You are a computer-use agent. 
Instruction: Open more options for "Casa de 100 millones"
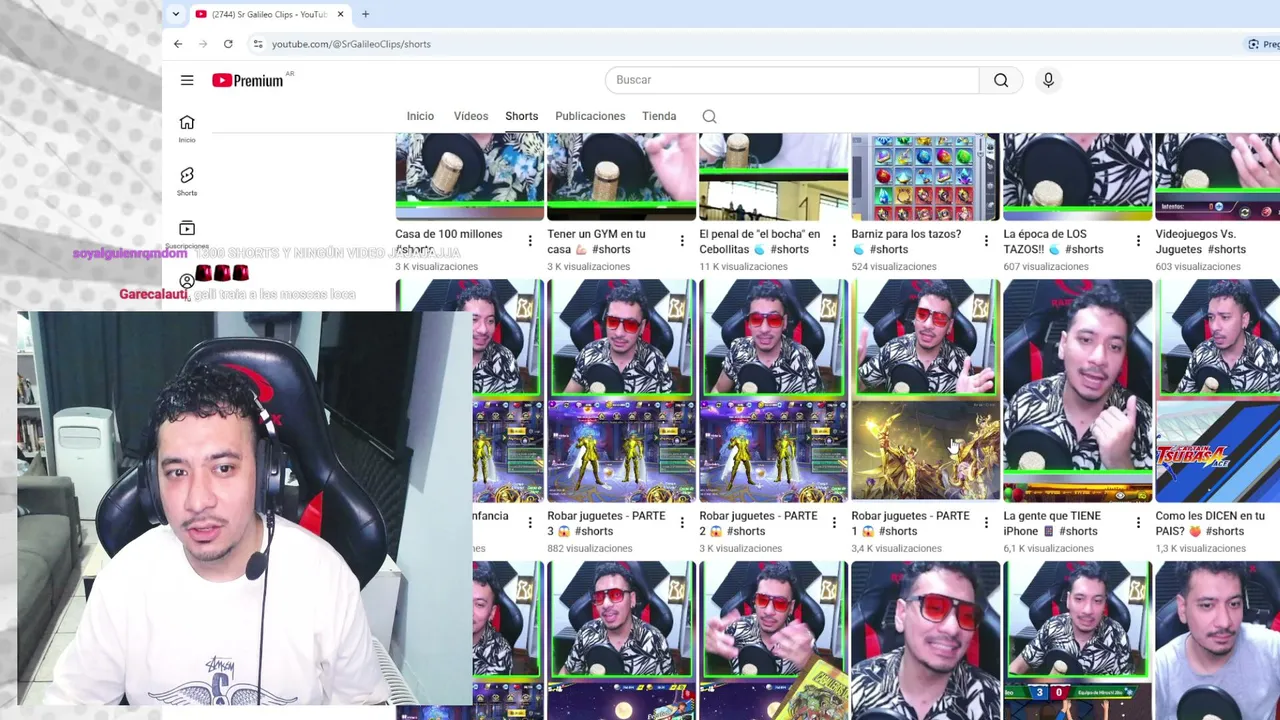[x=530, y=241]
